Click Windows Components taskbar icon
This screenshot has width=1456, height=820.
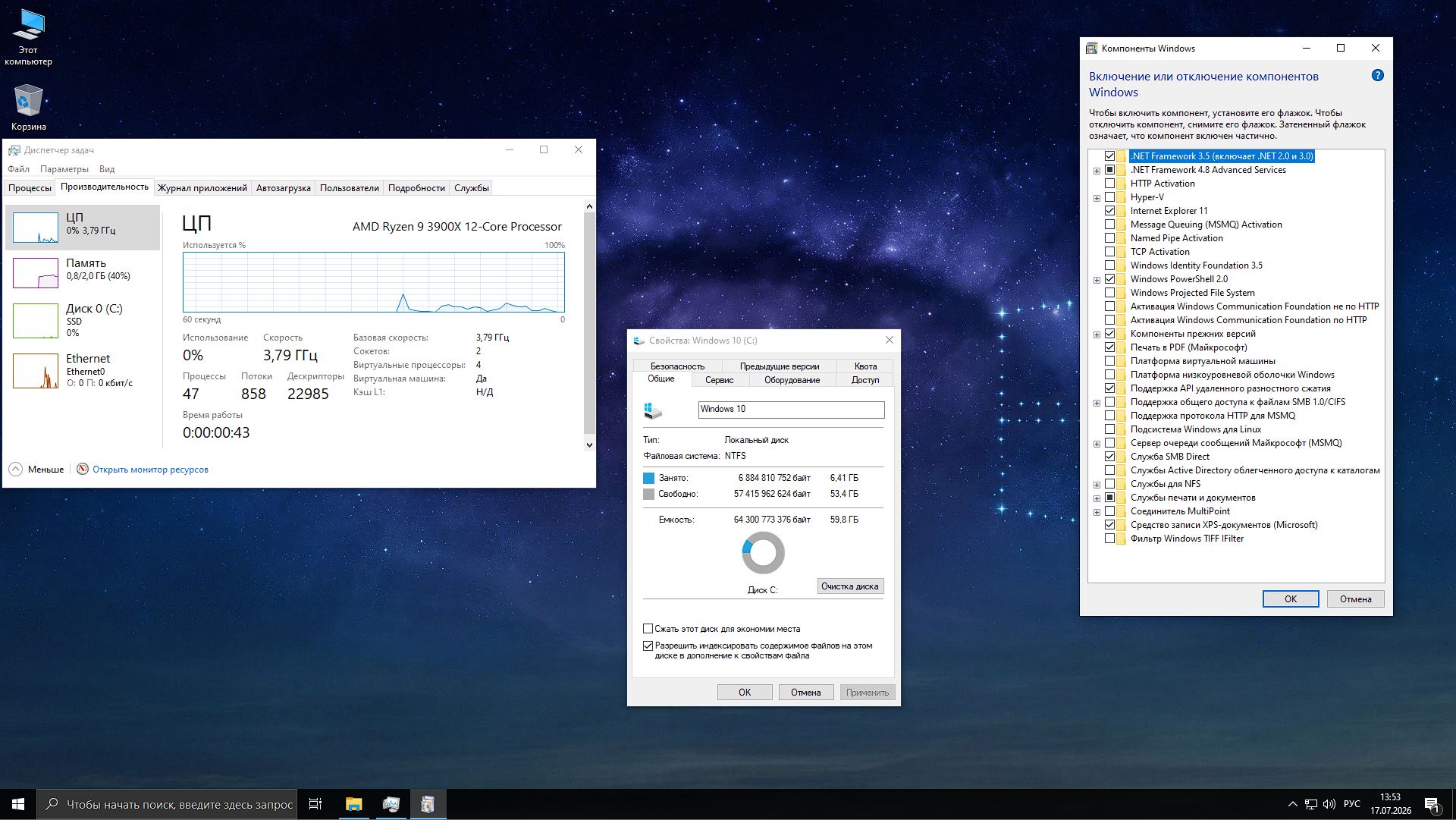tap(428, 804)
